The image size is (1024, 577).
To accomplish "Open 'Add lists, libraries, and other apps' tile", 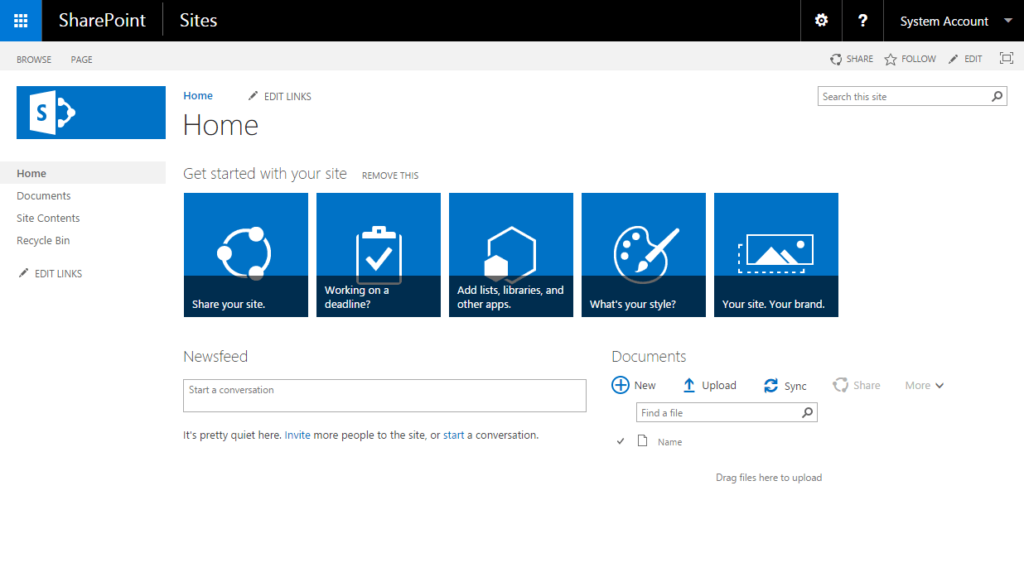I will click(x=510, y=254).
